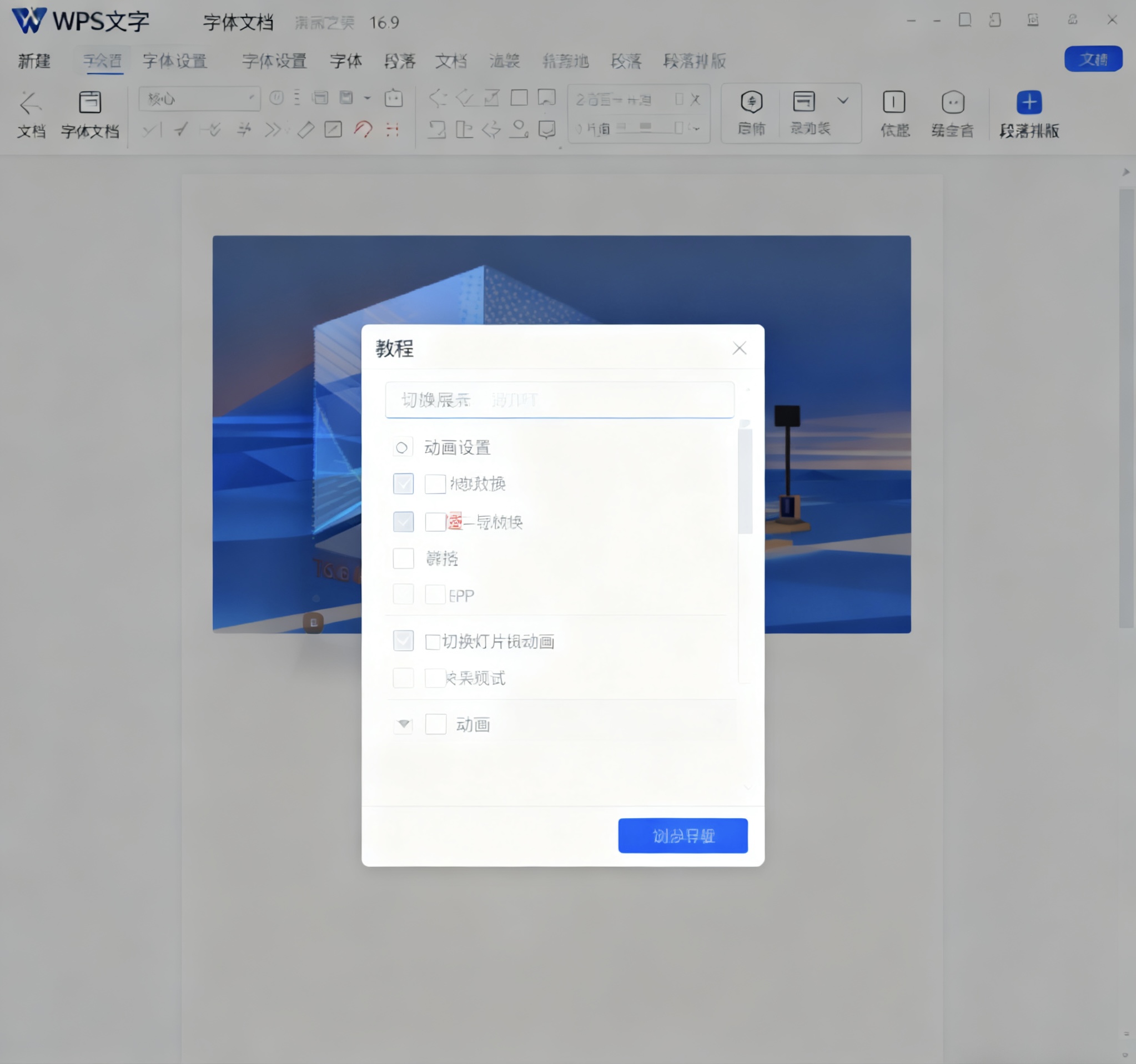The height and width of the screenshot is (1064, 1136).
Task: Click the back arrow 文档 icon
Action: pyautogui.click(x=31, y=103)
